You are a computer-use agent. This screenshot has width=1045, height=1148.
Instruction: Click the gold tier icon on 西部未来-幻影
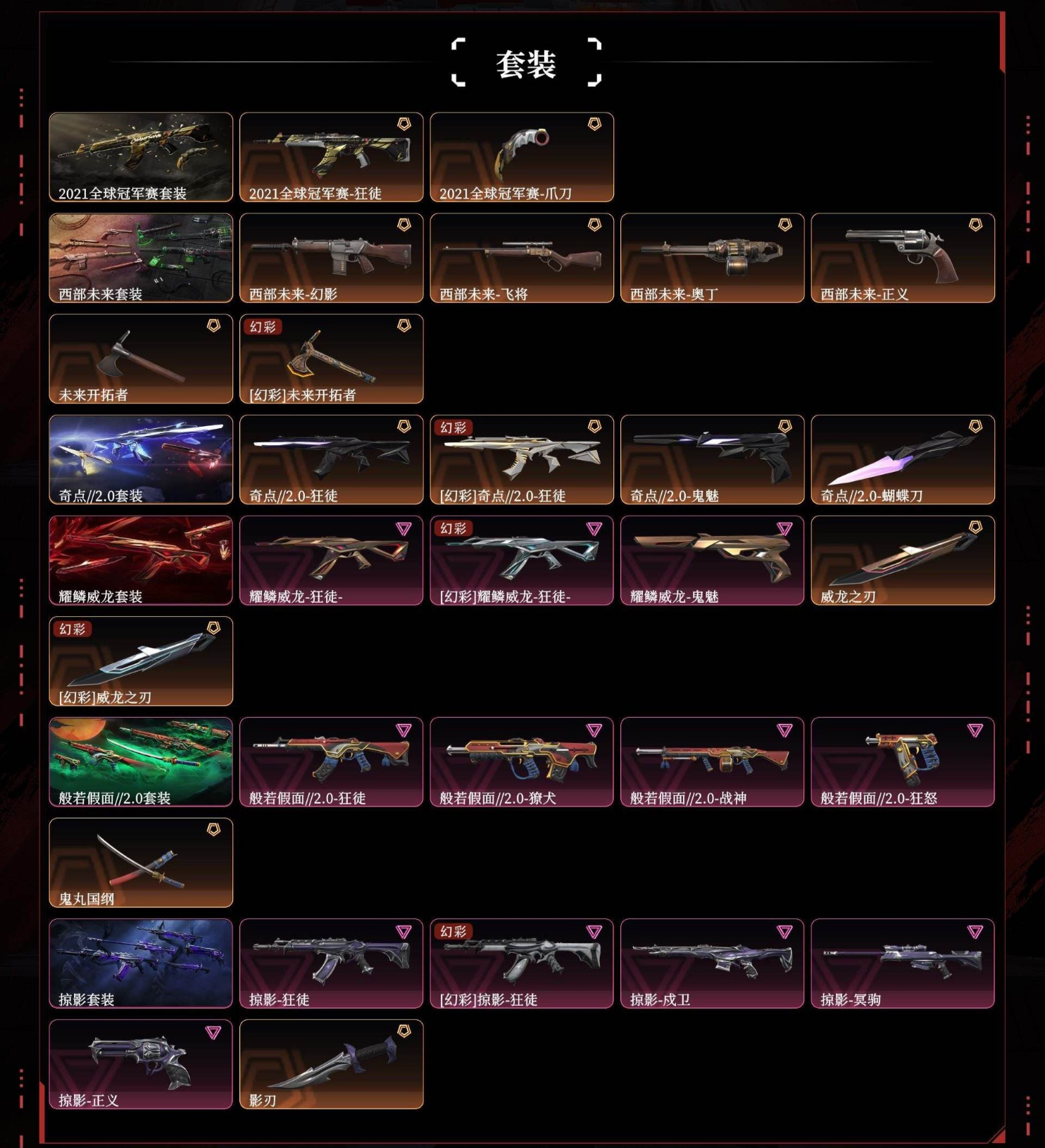404,225
